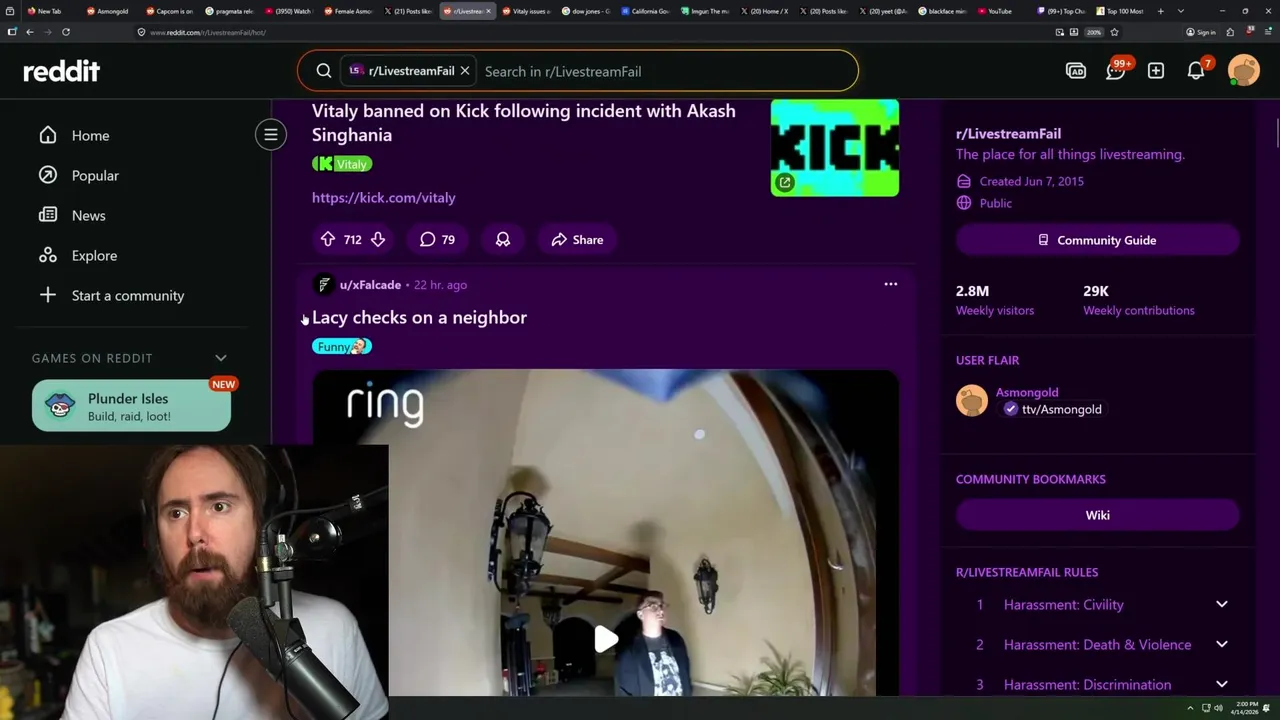The image size is (1280, 720).
Task: Open the Wiki community bookmark
Action: tap(1097, 515)
